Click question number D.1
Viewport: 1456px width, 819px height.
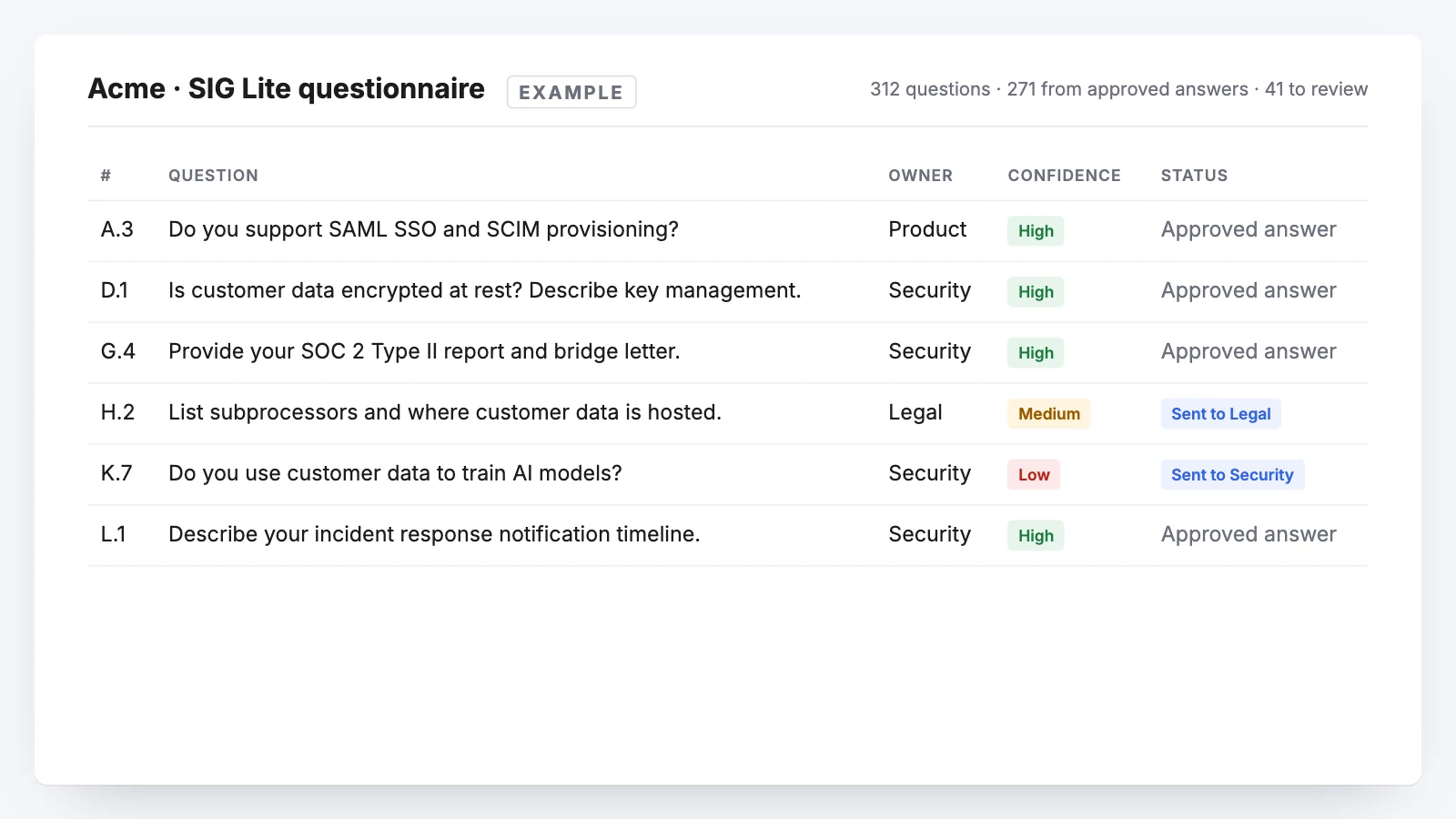[114, 290]
